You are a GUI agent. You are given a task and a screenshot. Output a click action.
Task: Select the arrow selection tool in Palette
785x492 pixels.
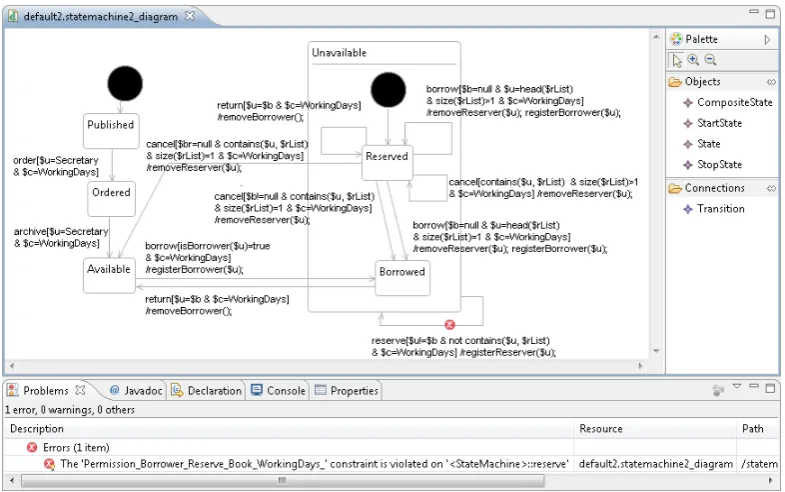677,61
